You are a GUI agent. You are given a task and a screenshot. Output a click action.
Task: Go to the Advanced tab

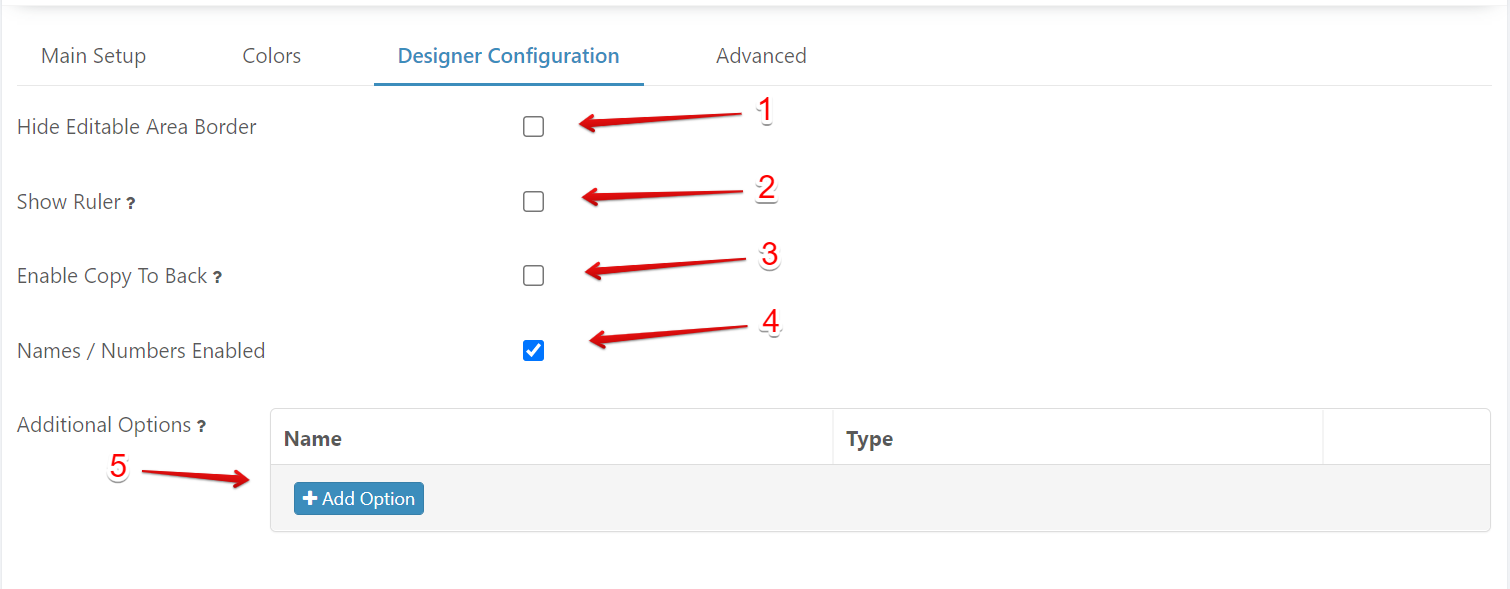761,56
